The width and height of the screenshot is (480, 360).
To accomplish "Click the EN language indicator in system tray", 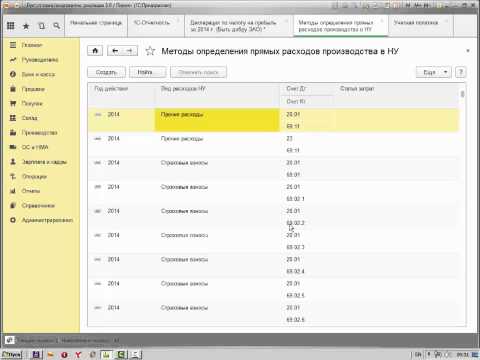I will [x=418, y=355].
